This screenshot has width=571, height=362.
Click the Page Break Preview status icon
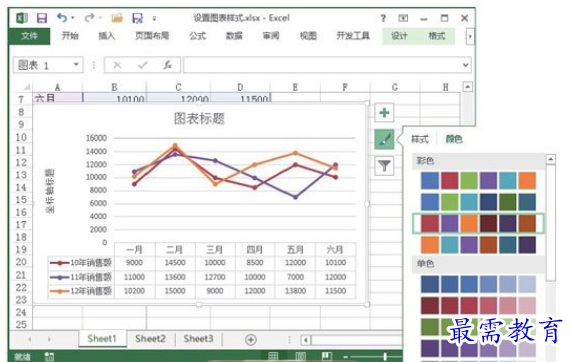tap(327, 356)
